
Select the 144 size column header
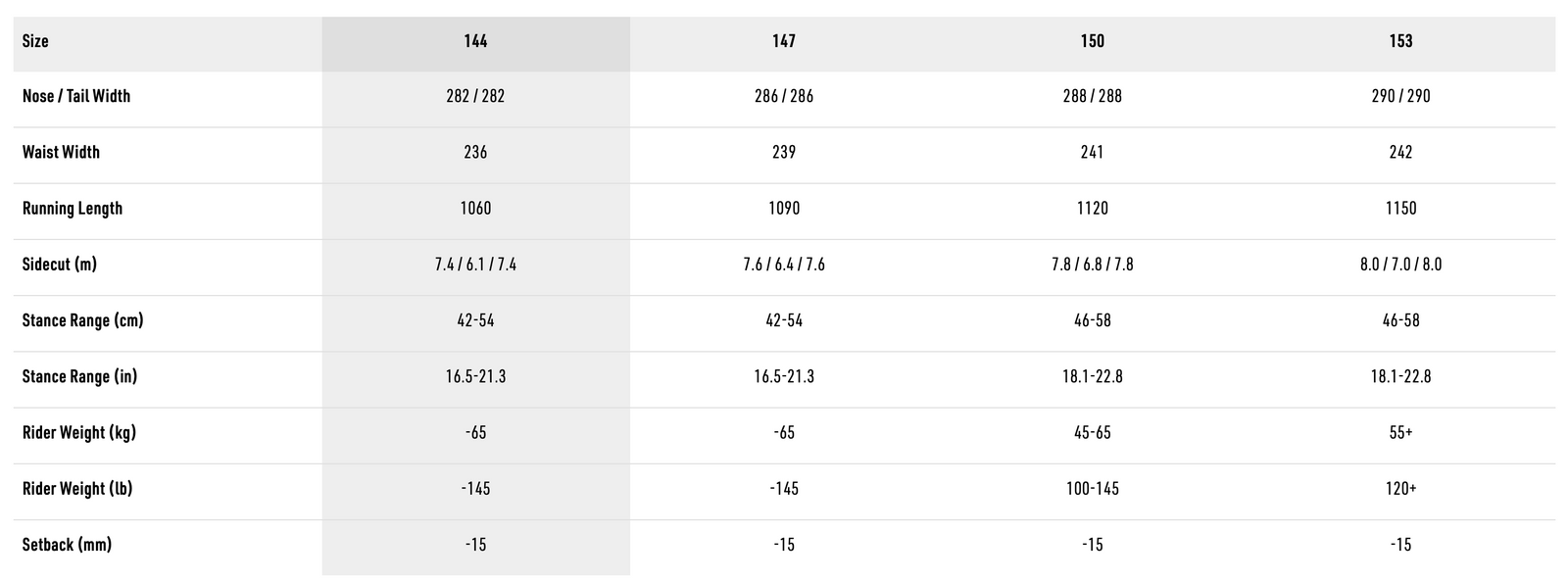pos(475,41)
